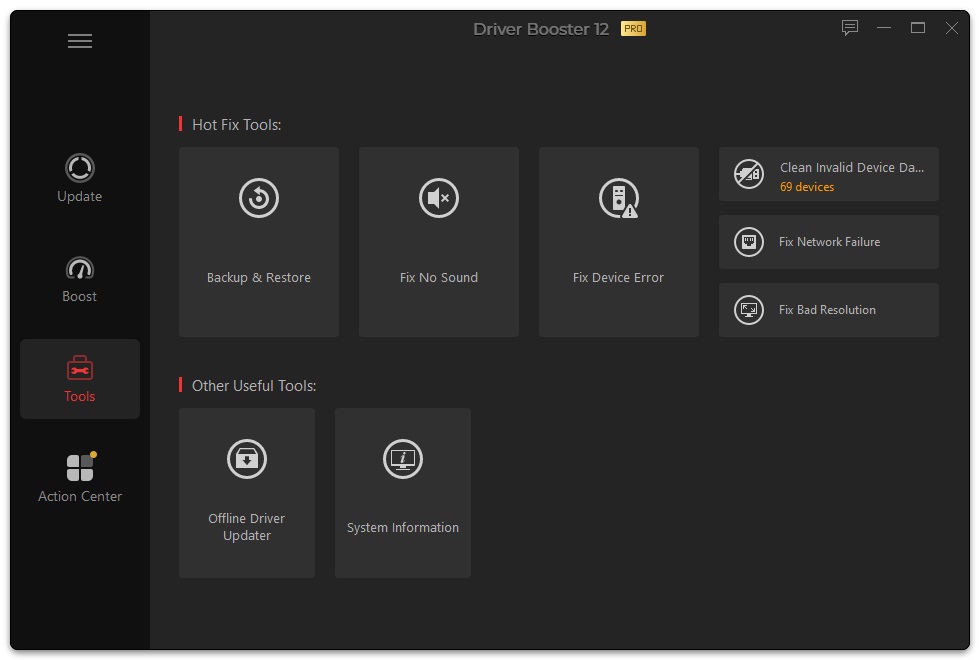The width and height of the screenshot is (980, 660).
Task: Minimize the Driver Booster window
Action: [x=884, y=28]
